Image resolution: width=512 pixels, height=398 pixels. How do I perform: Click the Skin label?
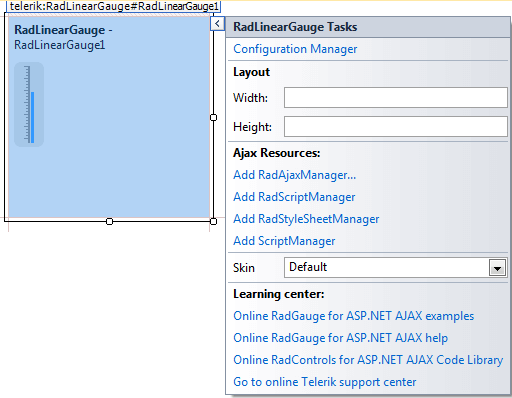pos(244,268)
